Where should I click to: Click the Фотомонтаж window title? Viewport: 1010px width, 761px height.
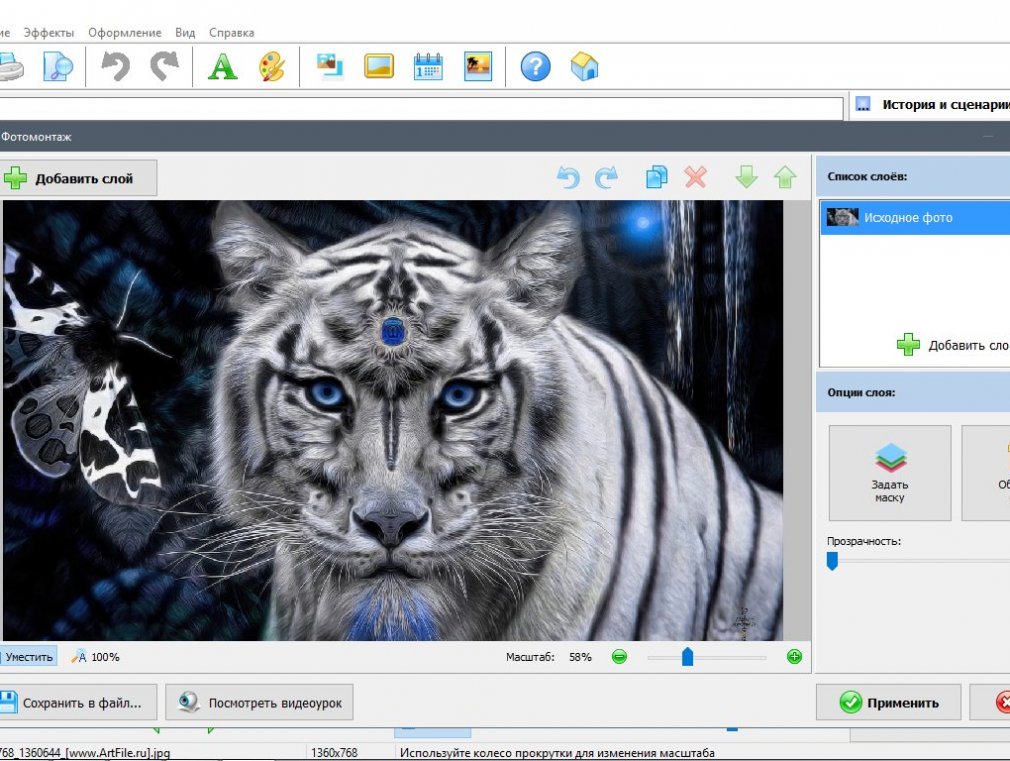[x=36, y=137]
